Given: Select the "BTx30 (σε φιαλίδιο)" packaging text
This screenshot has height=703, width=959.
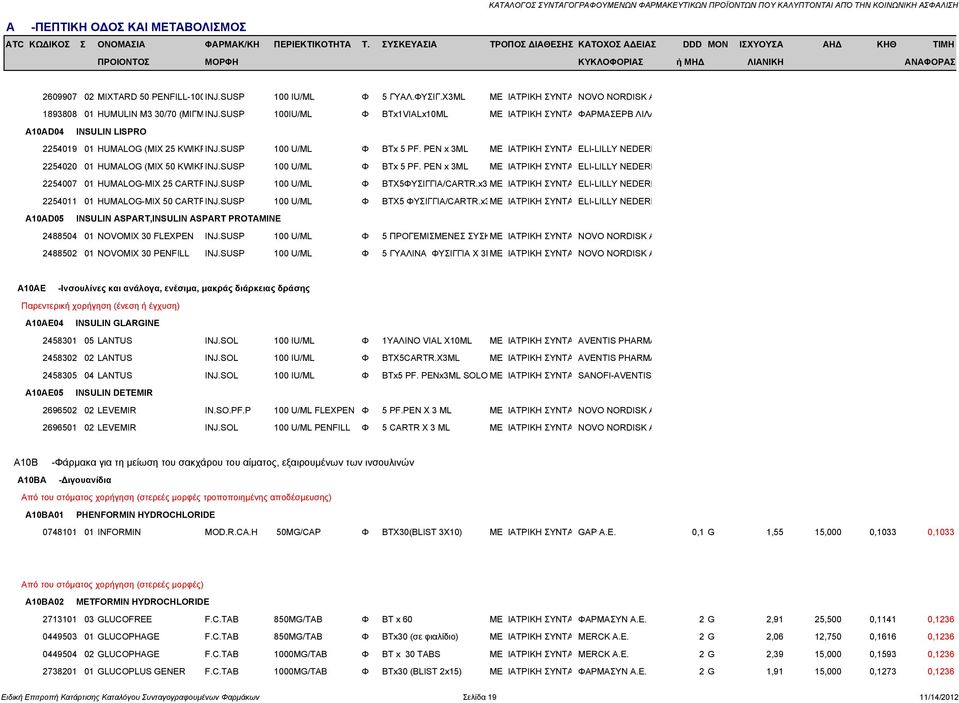Looking at the screenshot, I should pyautogui.click(x=420, y=637).
